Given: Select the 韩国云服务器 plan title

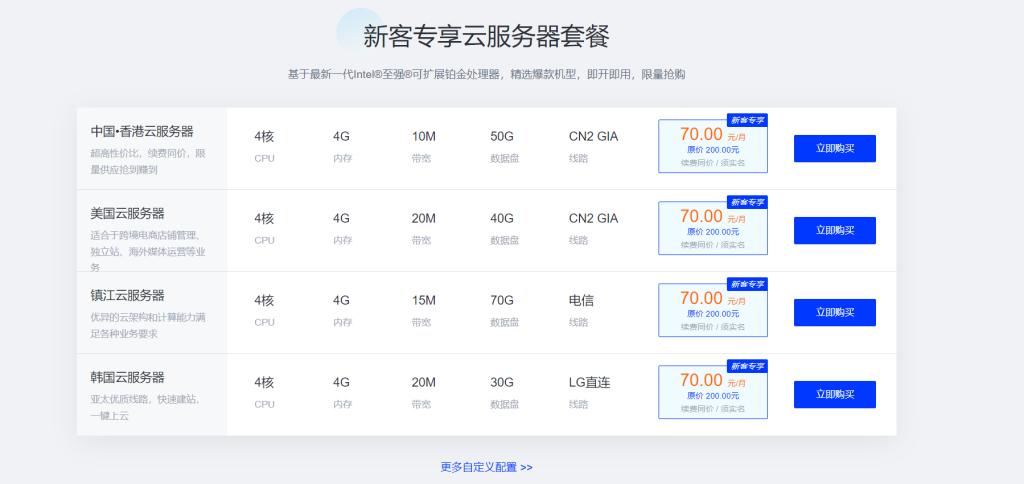Looking at the screenshot, I should click(x=127, y=377).
